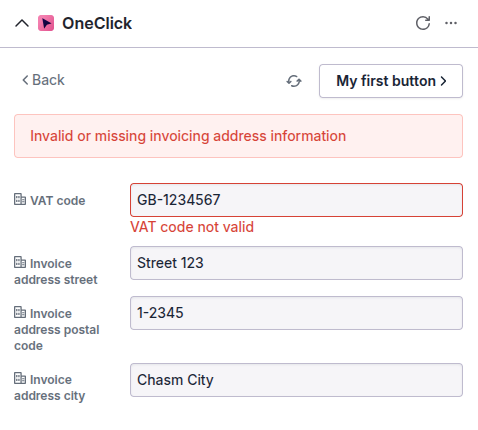This screenshot has width=478, height=430.
Task: Go back using the Back link
Action: click(43, 80)
